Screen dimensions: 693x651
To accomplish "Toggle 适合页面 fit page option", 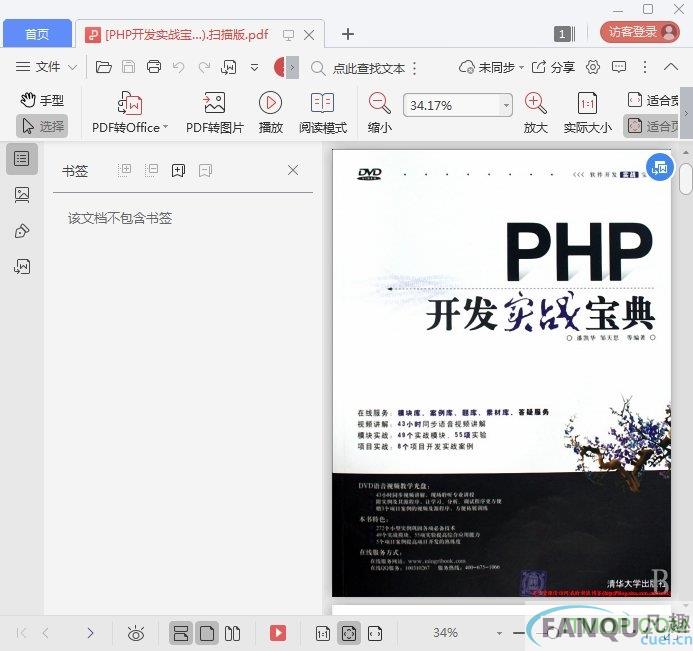I will tap(651, 126).
